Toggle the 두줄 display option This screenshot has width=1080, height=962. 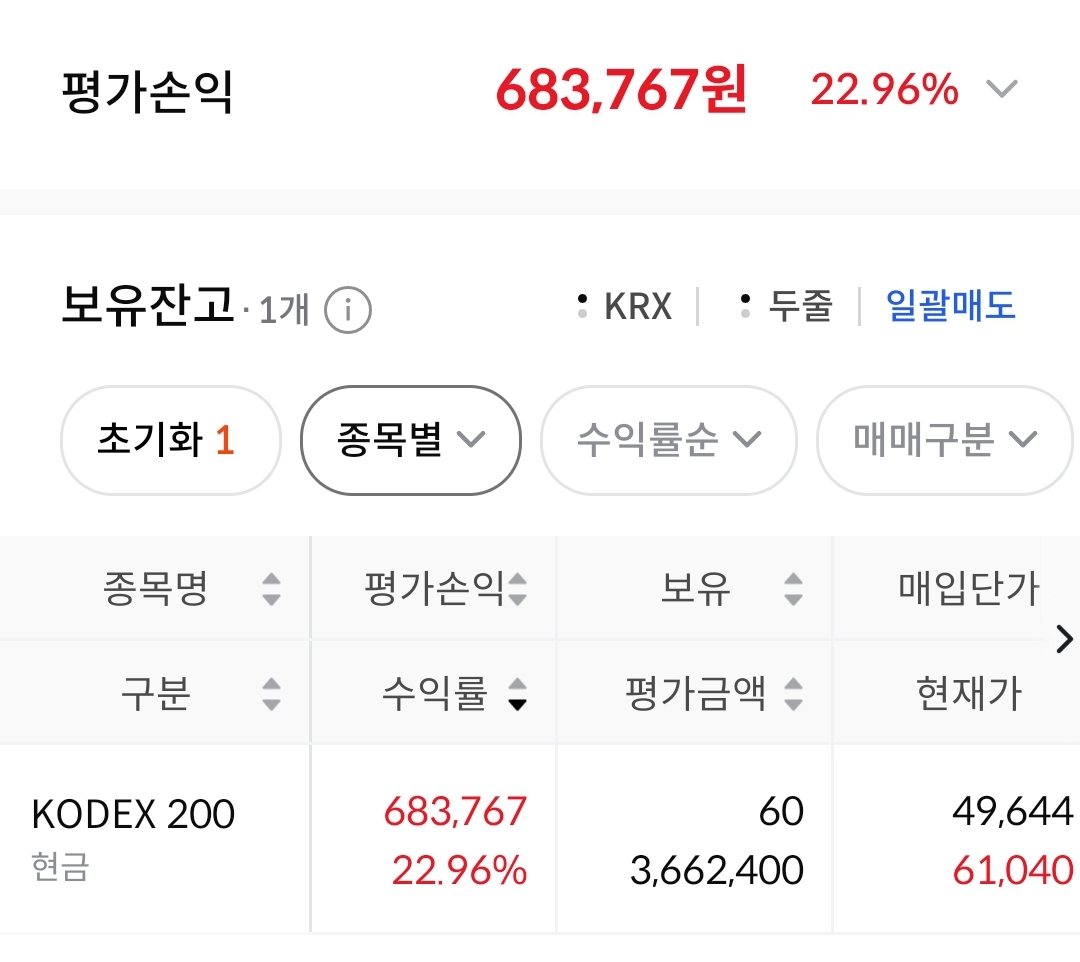point(787,306)
